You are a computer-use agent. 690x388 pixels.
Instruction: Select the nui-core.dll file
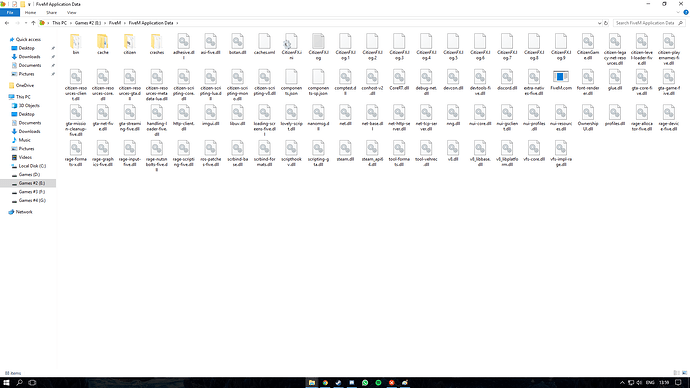480,116
